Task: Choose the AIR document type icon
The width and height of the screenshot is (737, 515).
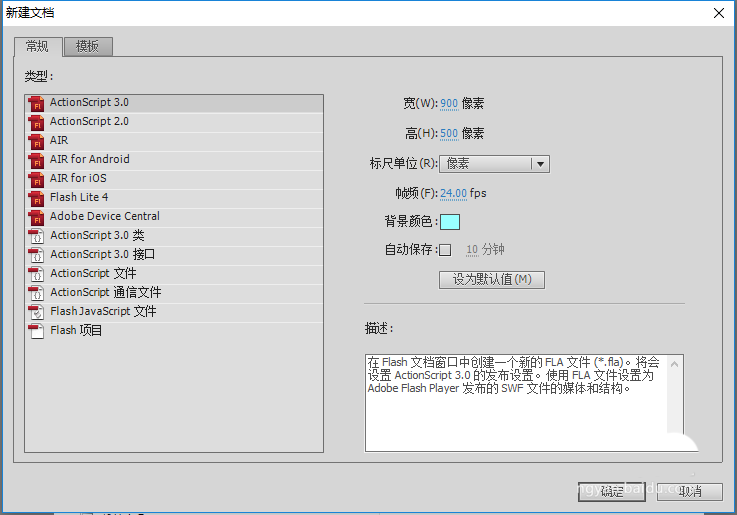Action: pyautogui.click(x=36, y=141)
